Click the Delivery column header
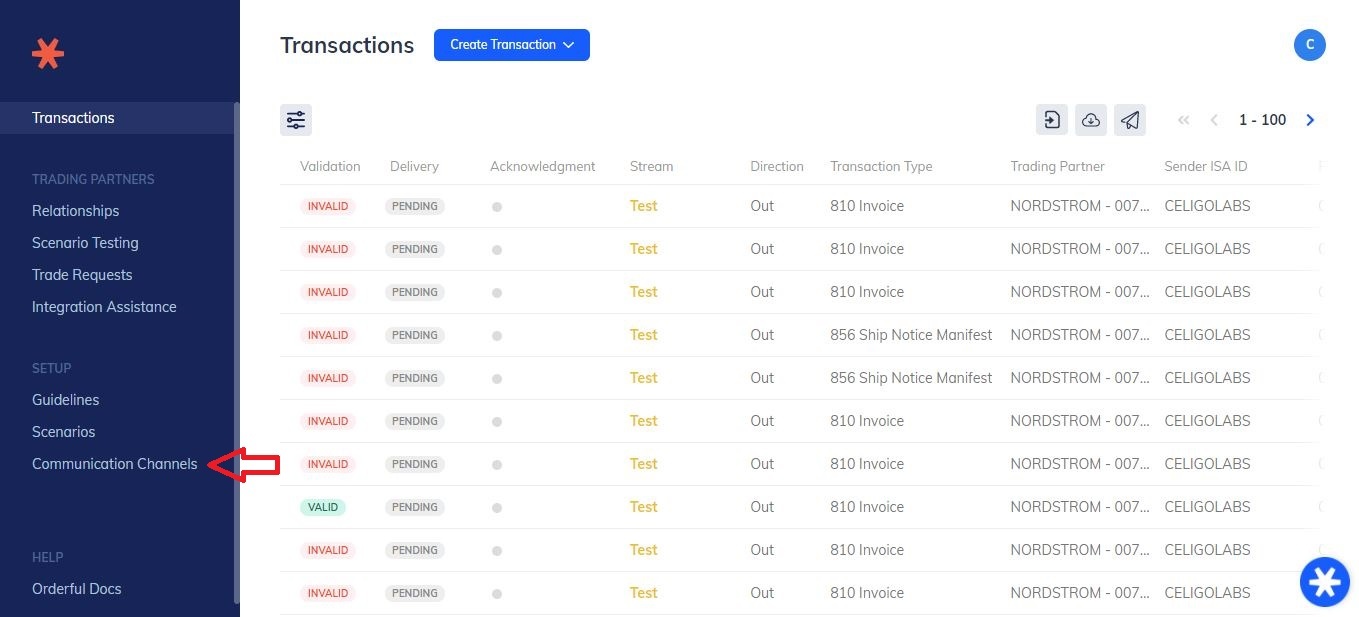The image size is (1359, 617). 414,166
